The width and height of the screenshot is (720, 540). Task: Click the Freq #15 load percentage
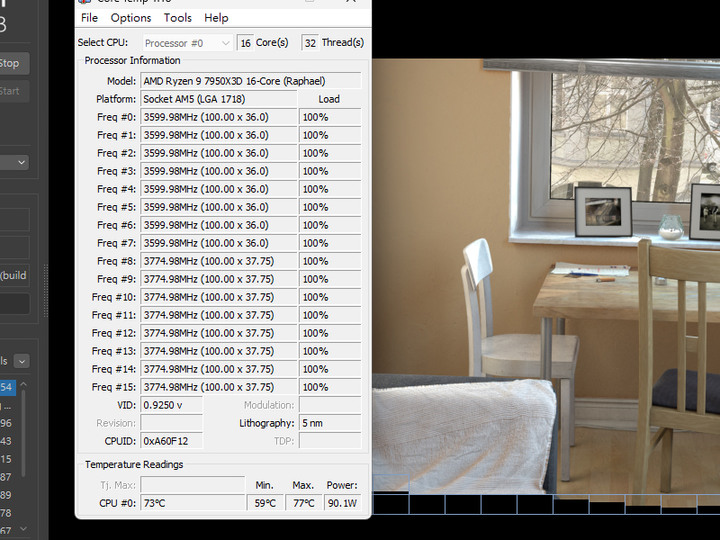click(330, 387)
